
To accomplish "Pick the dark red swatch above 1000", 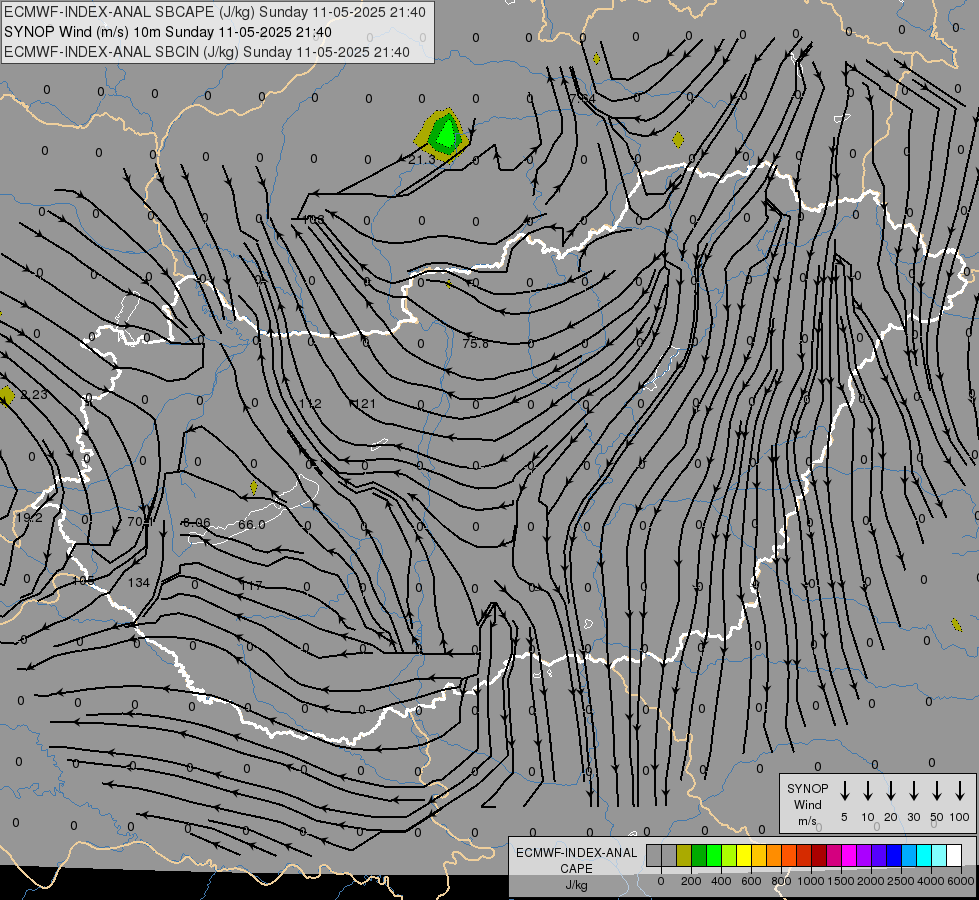I will pyautogui.click(x=819, y=855).
